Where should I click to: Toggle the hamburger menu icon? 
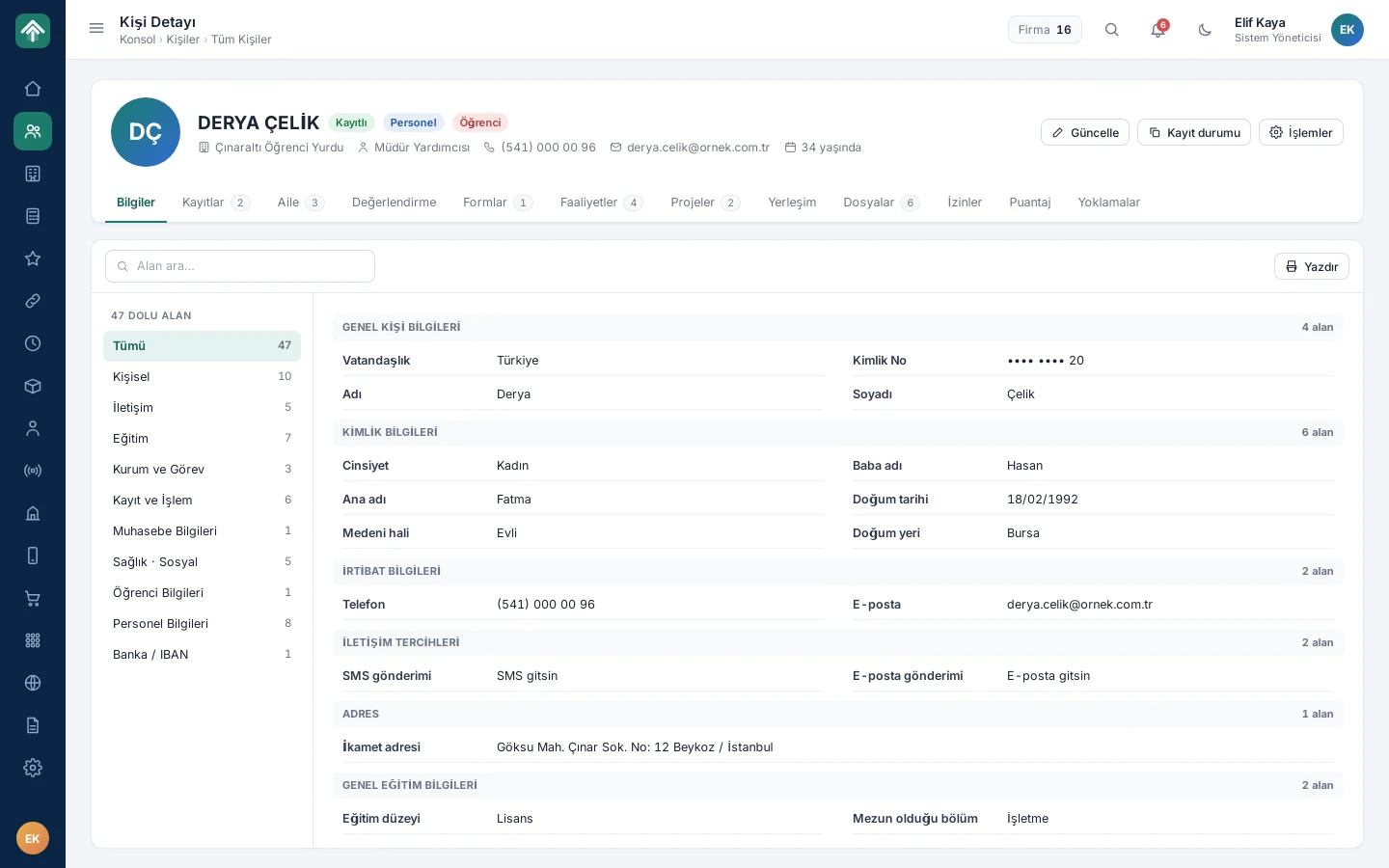(x=96, y=29)
